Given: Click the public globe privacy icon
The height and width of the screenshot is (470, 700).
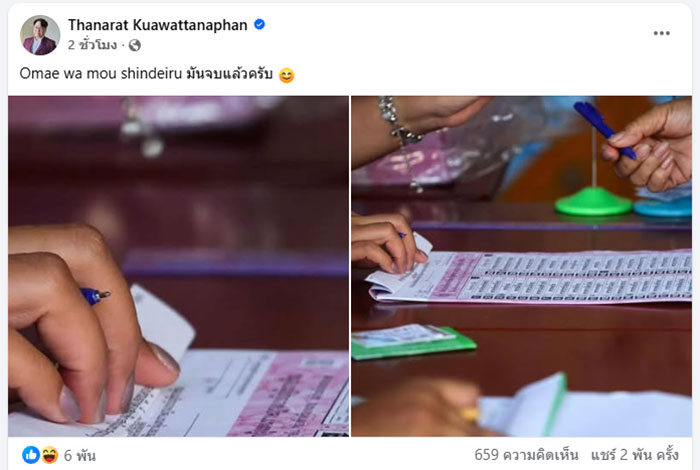Looking at the screenshot, I should click(135, 45).
